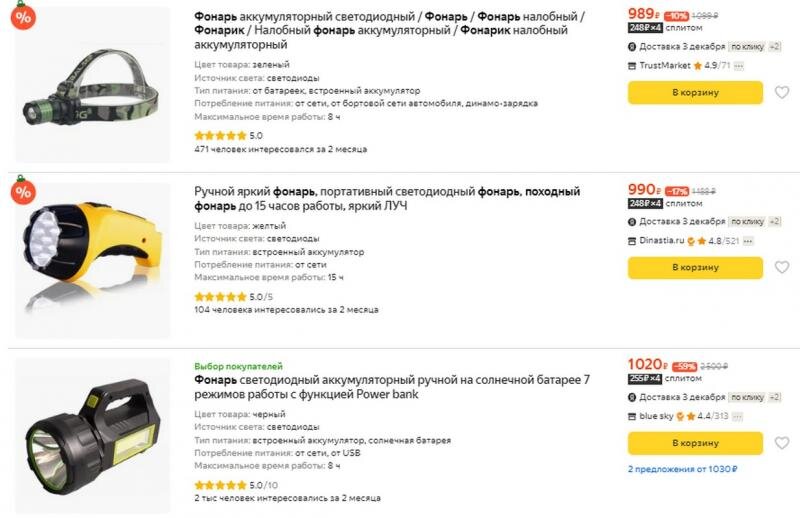Expand the "+2" delivery options for headlamp
The width and height of the screenshot is (800, 518).
coord(775,47)
